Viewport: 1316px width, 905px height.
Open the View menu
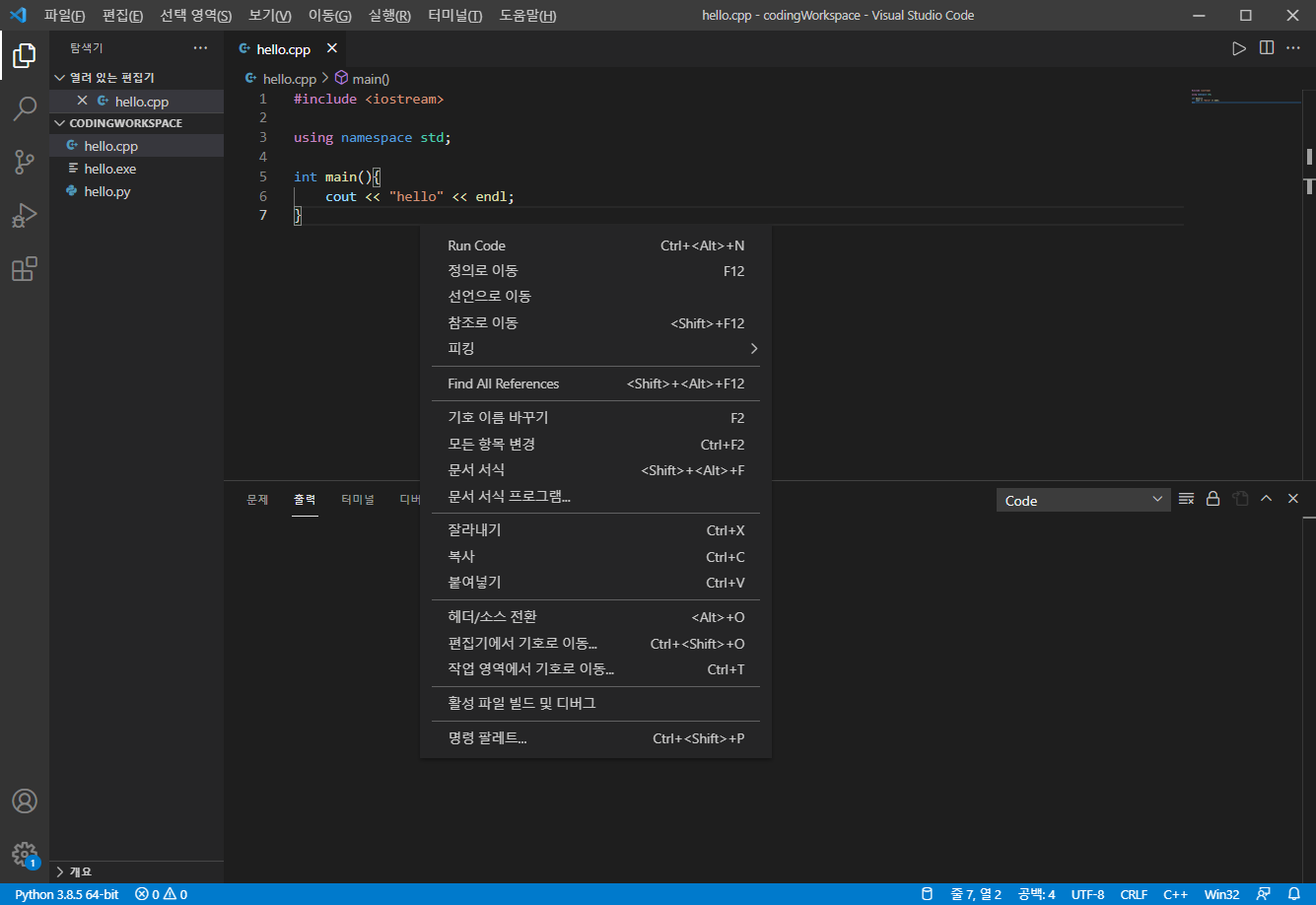coord(270,16)
